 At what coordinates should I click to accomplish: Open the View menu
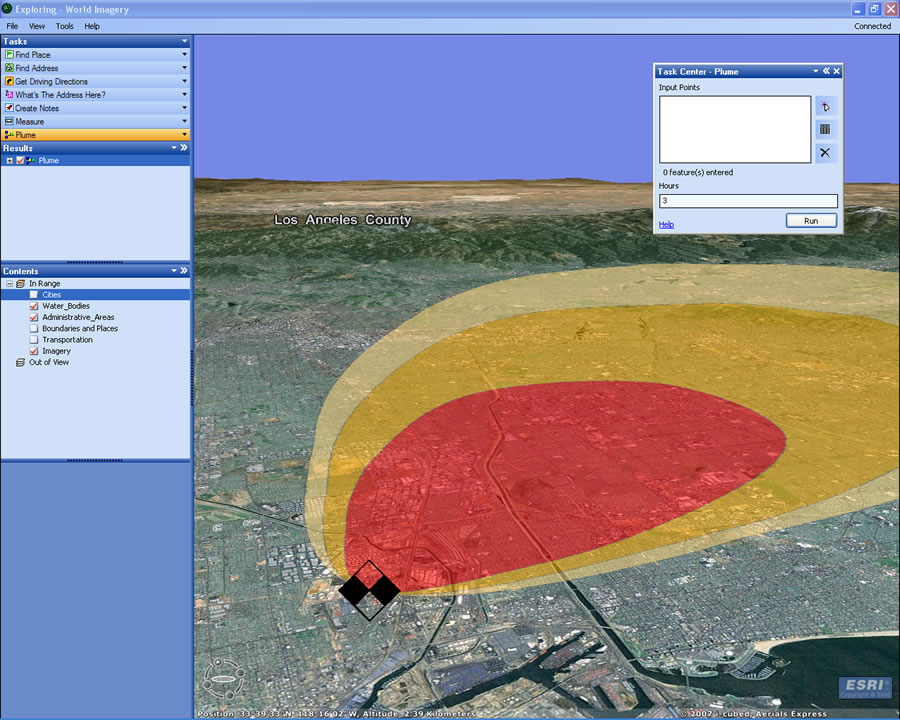point(37,26)
